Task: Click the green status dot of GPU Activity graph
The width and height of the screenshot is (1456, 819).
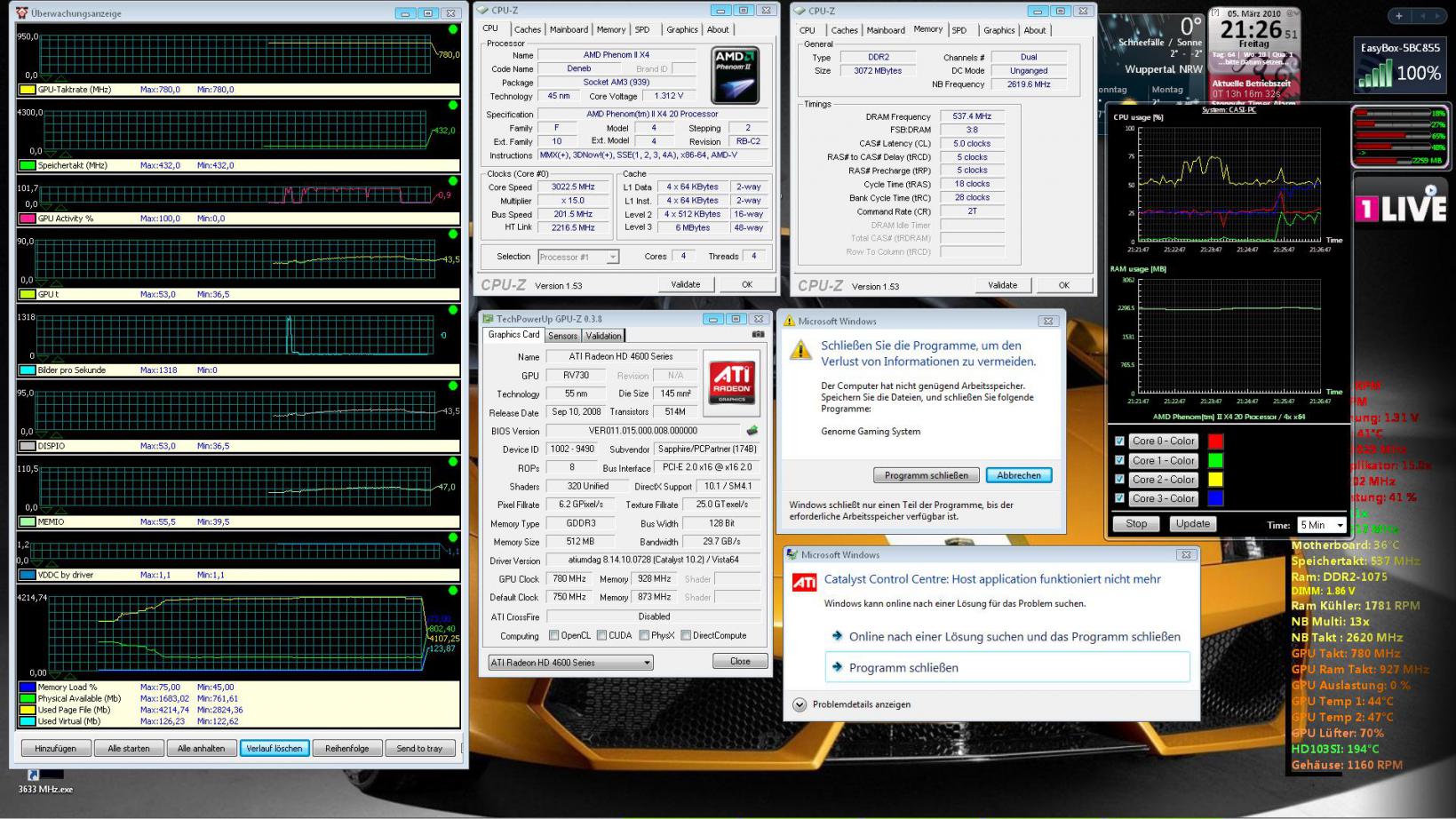Action: click(453, 181)
